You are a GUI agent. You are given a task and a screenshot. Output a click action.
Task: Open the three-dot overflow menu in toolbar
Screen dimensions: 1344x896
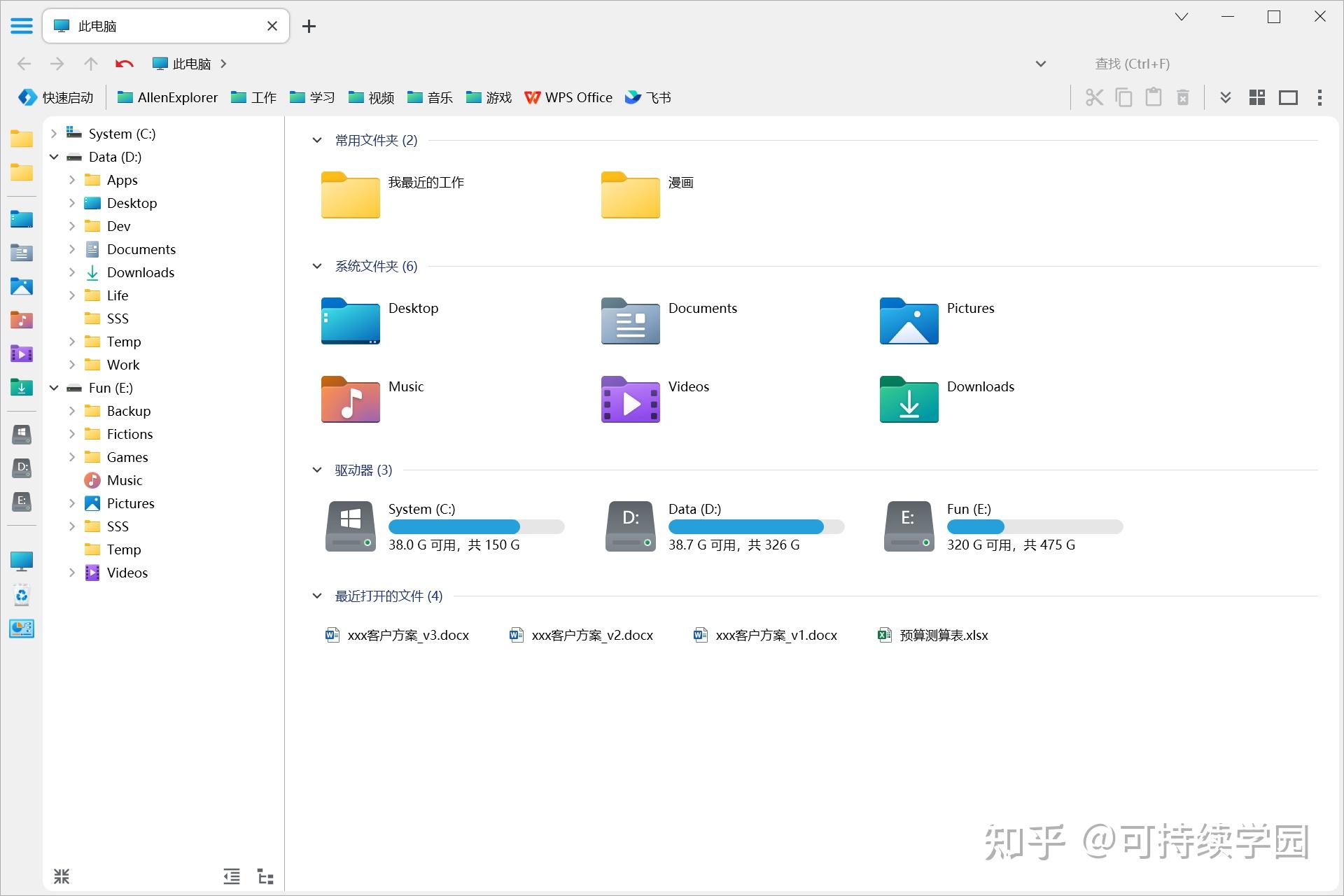(x=1319, y=97)
